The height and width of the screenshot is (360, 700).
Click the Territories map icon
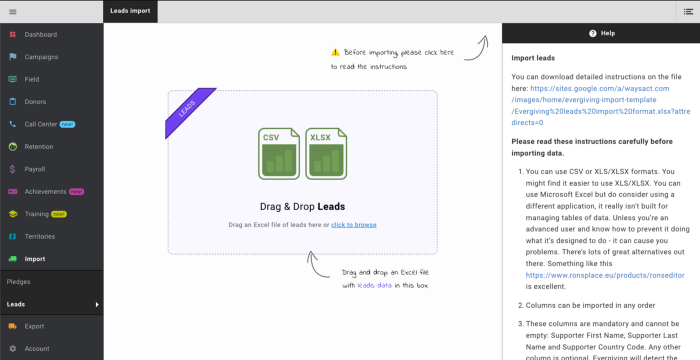(13, 236)
